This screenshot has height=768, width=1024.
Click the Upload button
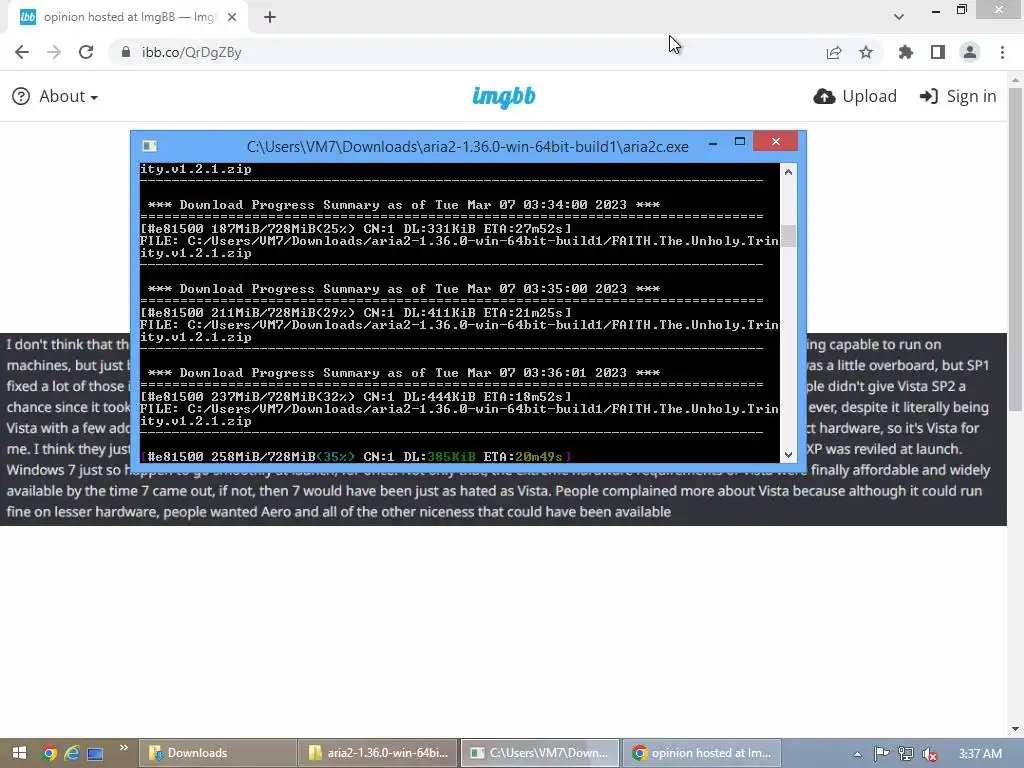[x=855, y=97]
